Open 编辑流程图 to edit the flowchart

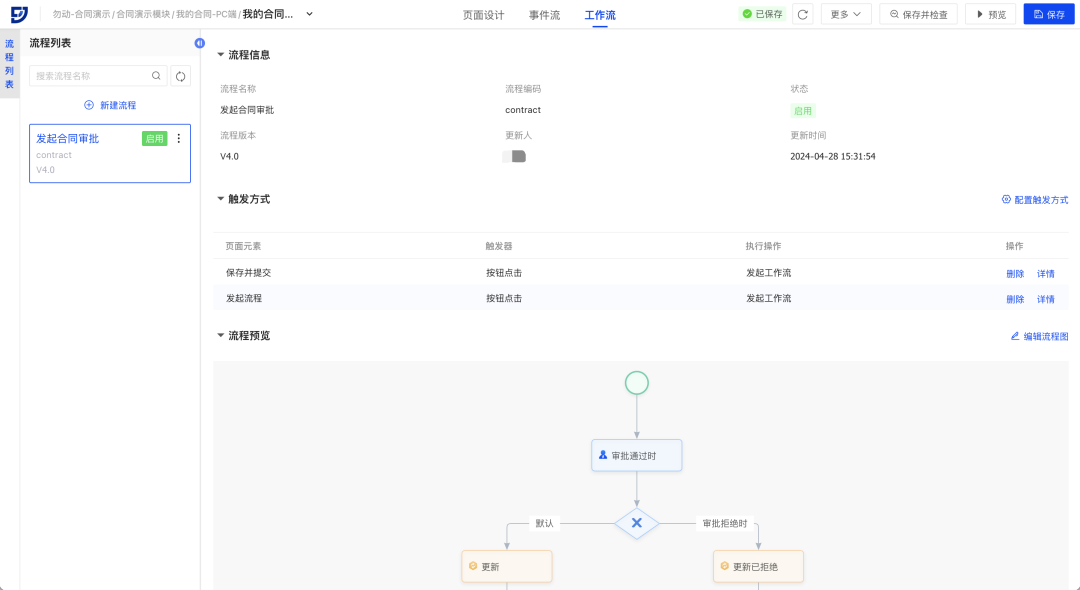[1039, 337]
